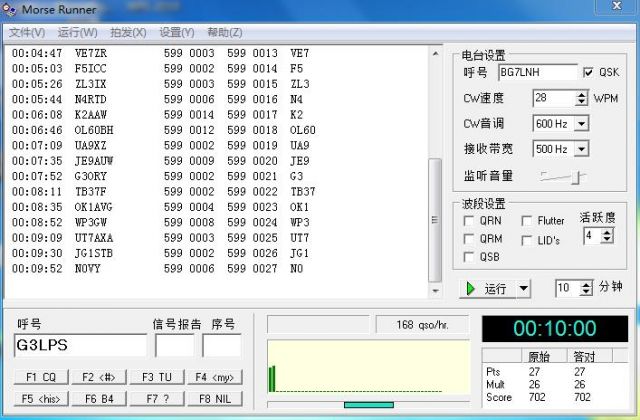
Task: Click the log entry UA9XZ
Action: (91, 145)
